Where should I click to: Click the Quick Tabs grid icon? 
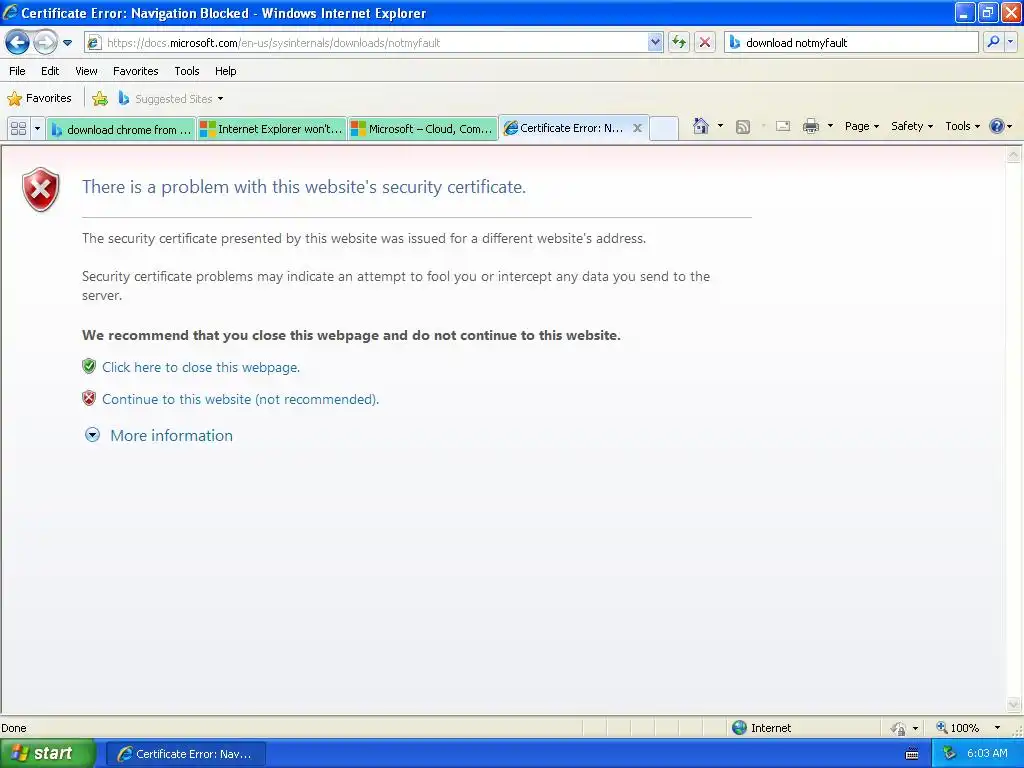pos(18,129)
